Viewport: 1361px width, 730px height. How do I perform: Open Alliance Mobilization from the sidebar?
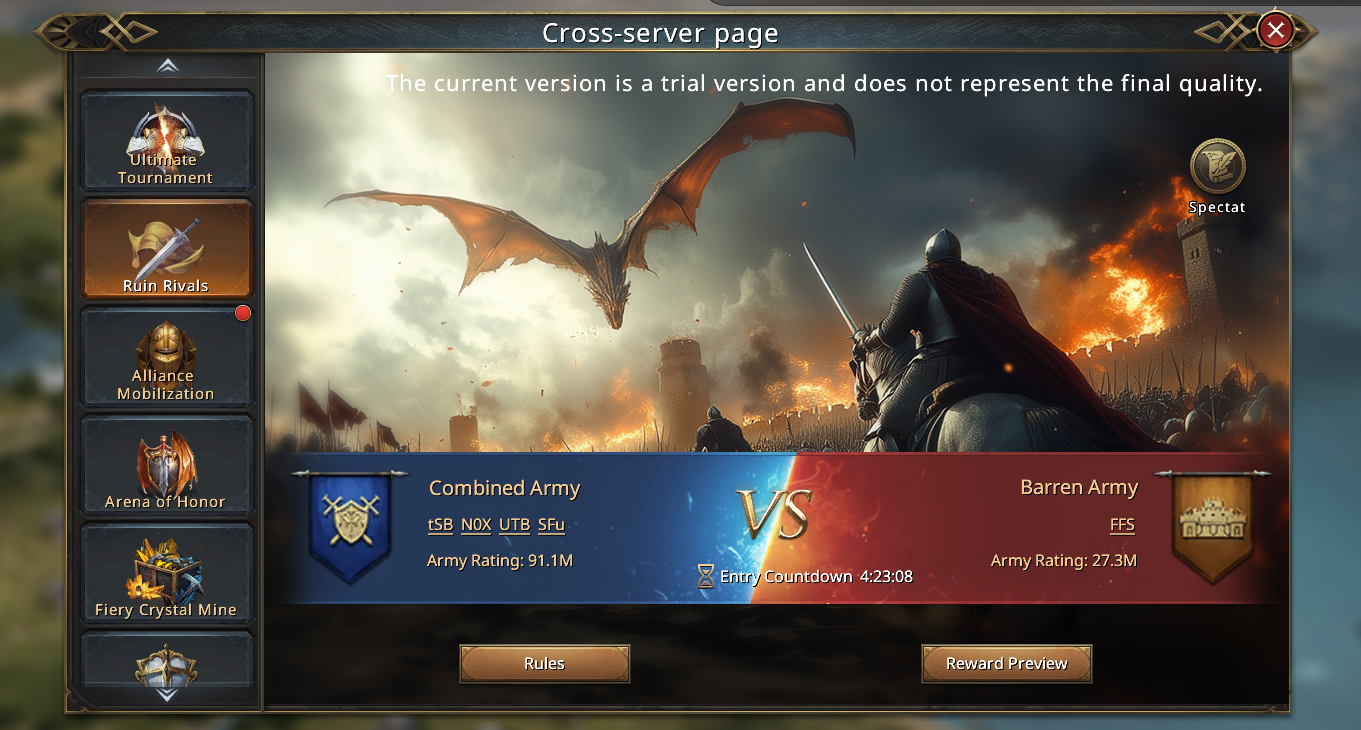[x=166, y=356]
